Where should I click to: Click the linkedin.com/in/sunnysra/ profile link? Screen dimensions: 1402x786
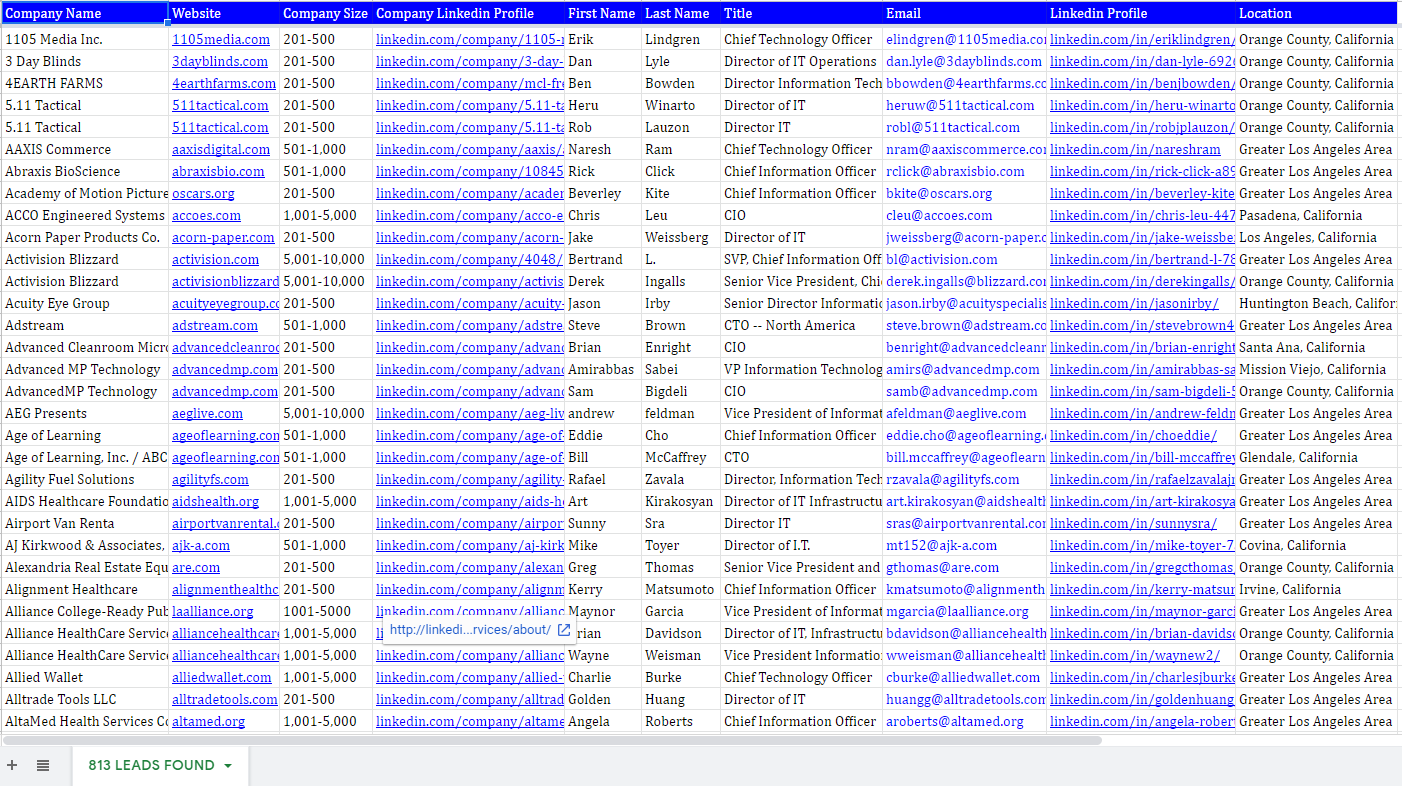point(1133,524)
